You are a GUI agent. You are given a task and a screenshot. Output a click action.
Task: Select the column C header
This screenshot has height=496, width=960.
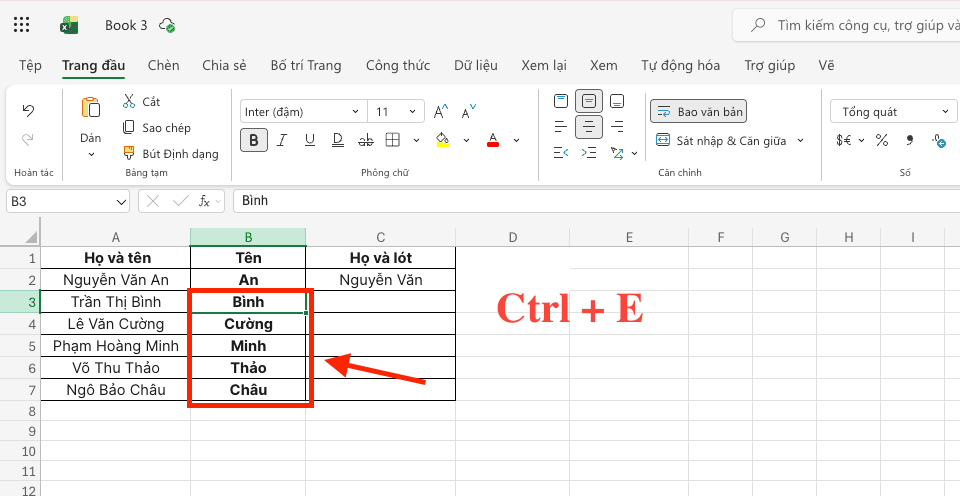[x=381, y=237]
